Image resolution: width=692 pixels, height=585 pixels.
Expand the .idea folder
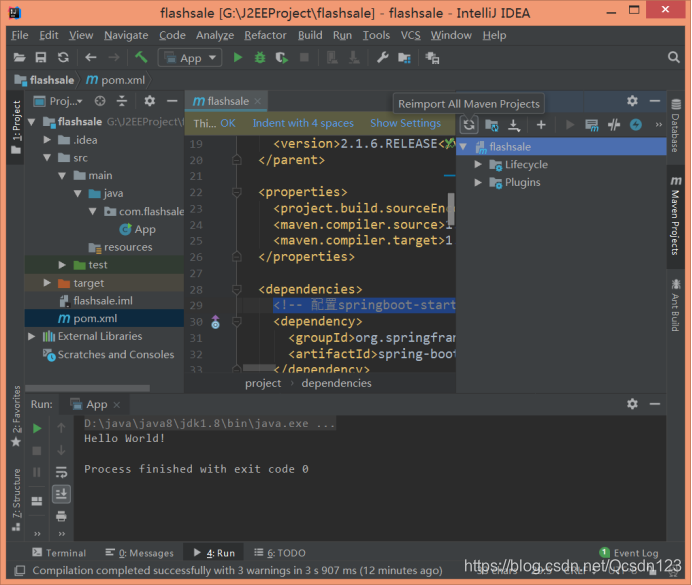pyautogui.click(x=47, y=140)
